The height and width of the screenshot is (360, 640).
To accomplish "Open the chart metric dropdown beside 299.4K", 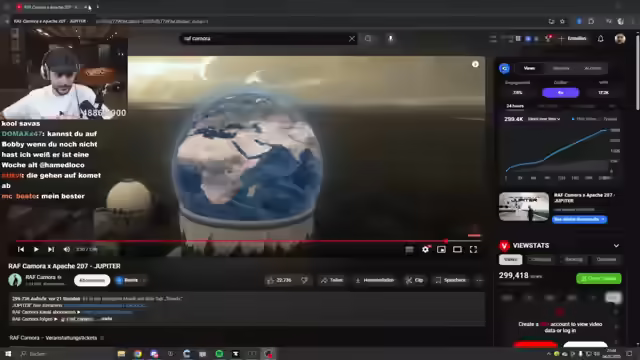I will [x=544, y=119].
